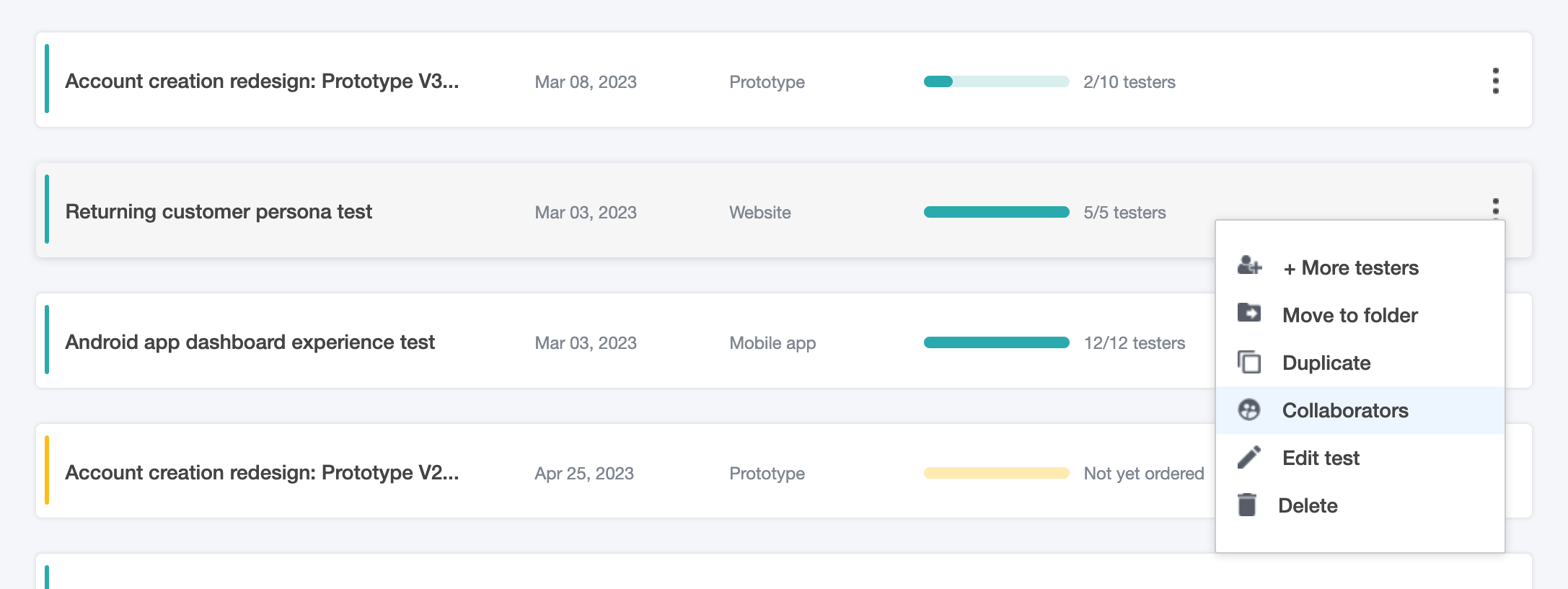
Task: Select "+ More testers" menu option
Action: pos(1350,268)
